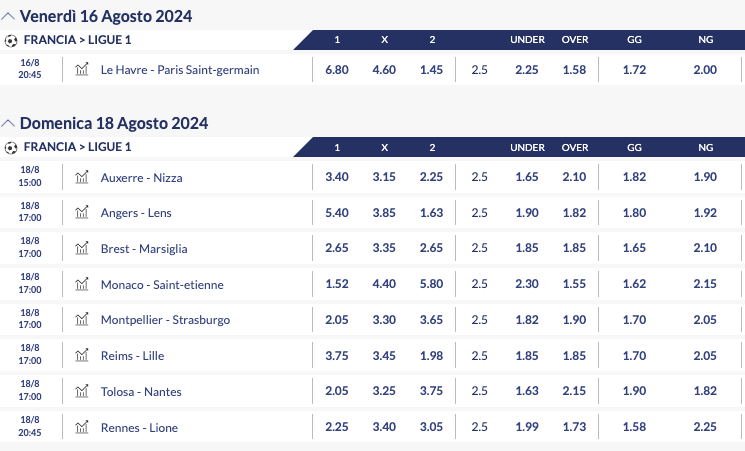
Task: Open statistics icon for Angers - Lens
Action: [82, 213]
